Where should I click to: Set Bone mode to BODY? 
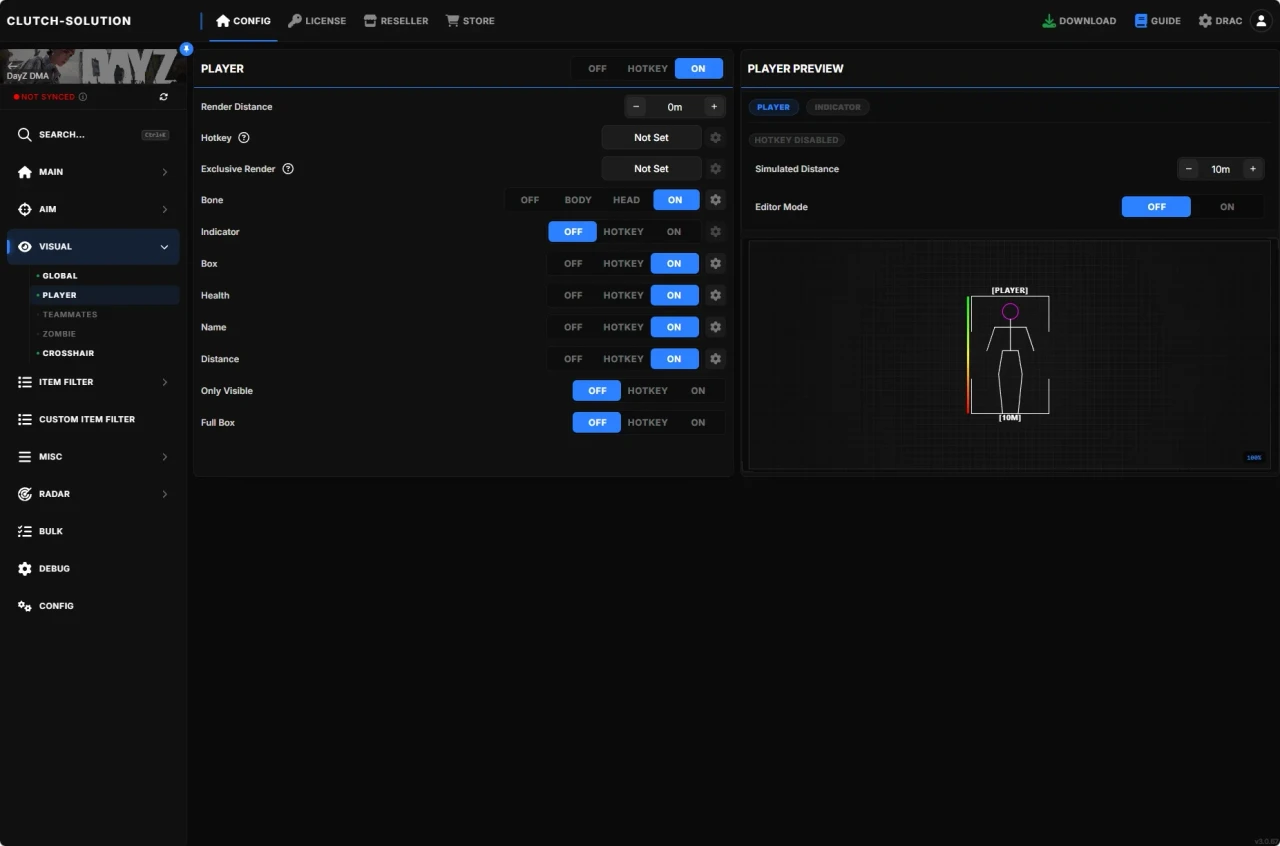pyautogui.click(x=578, y=200)
